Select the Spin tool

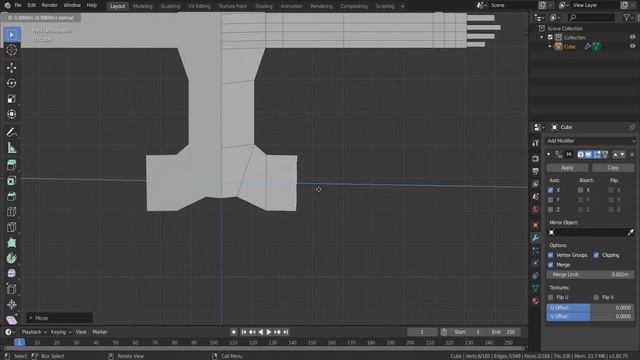11,258
